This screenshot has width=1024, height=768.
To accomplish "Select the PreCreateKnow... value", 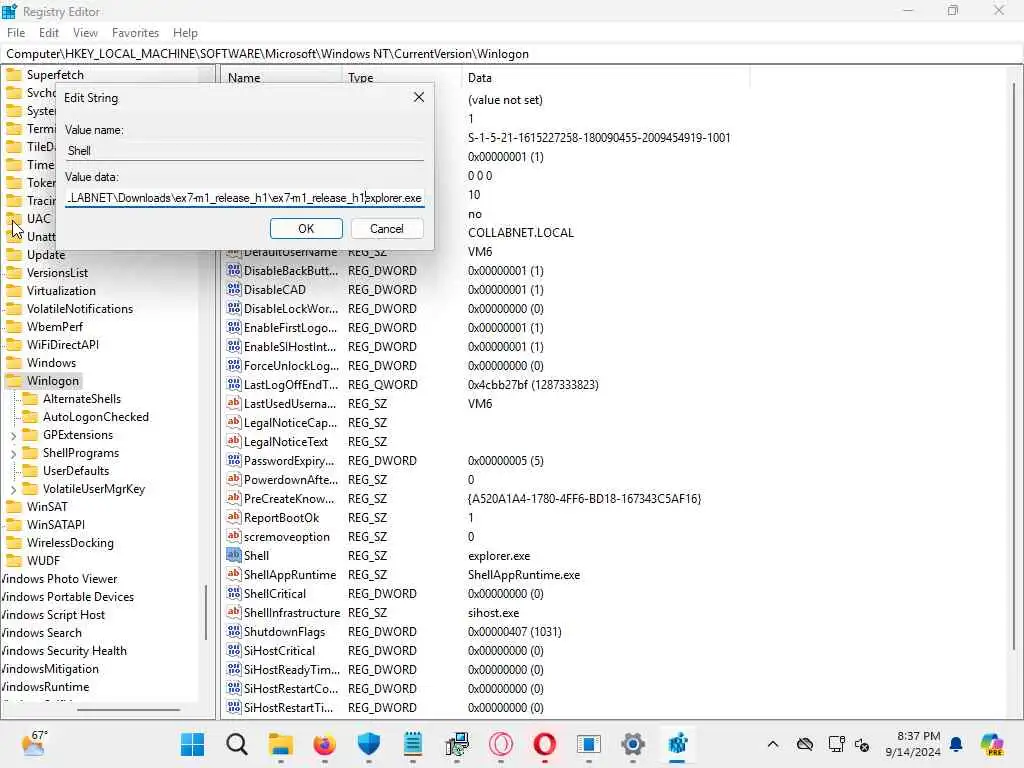I will point(289,498).
